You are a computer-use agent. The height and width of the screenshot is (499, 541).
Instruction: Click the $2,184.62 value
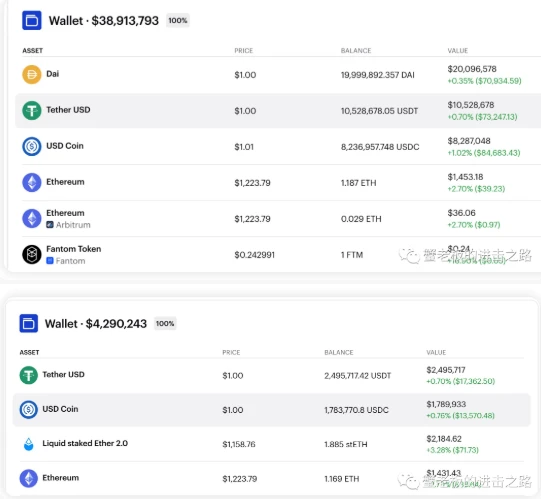coord(444,439)
